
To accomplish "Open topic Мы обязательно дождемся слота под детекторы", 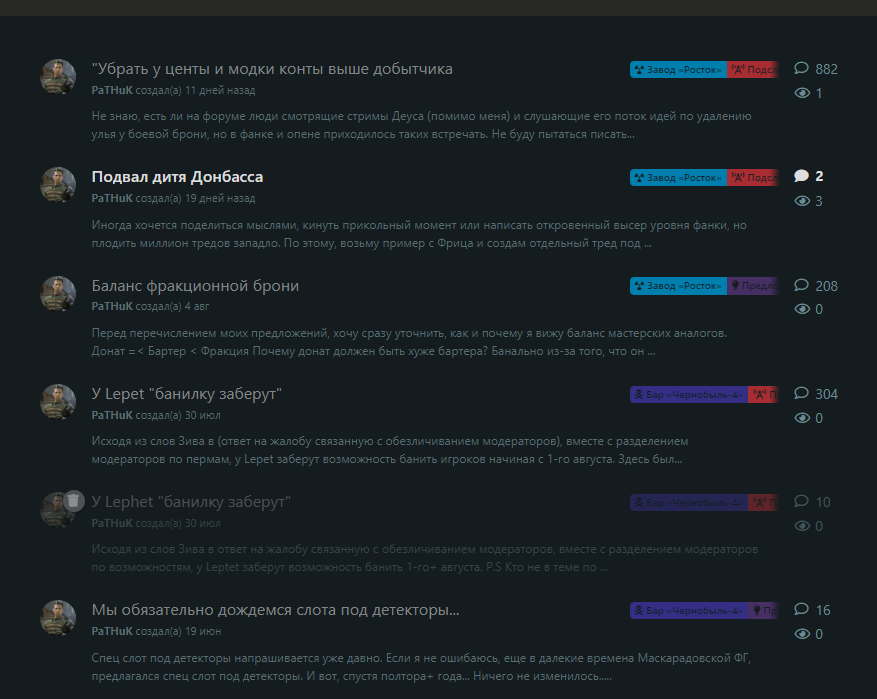I will tap(275, 610).
